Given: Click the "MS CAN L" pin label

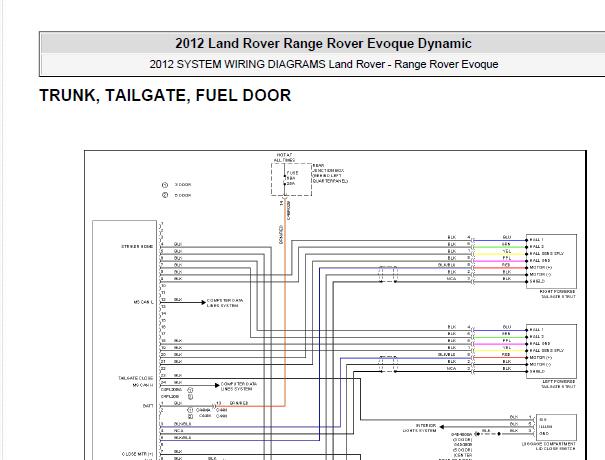Looking at the screenshot, I should click(x=143, y=302).
